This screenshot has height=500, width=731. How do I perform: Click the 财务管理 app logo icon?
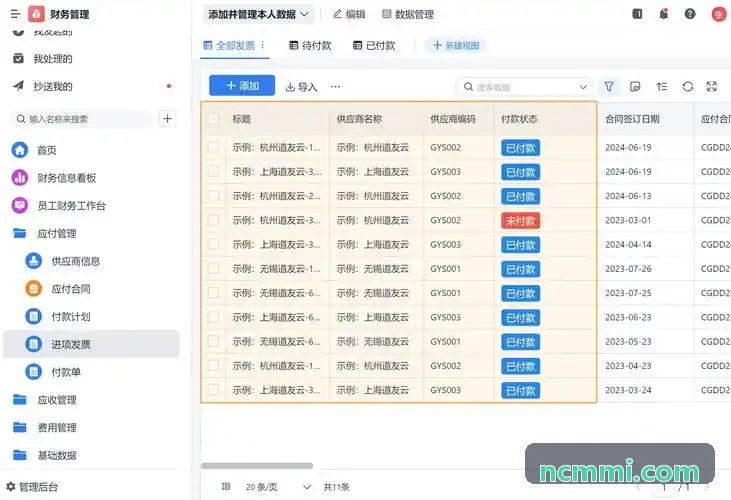tap(36, 14)
